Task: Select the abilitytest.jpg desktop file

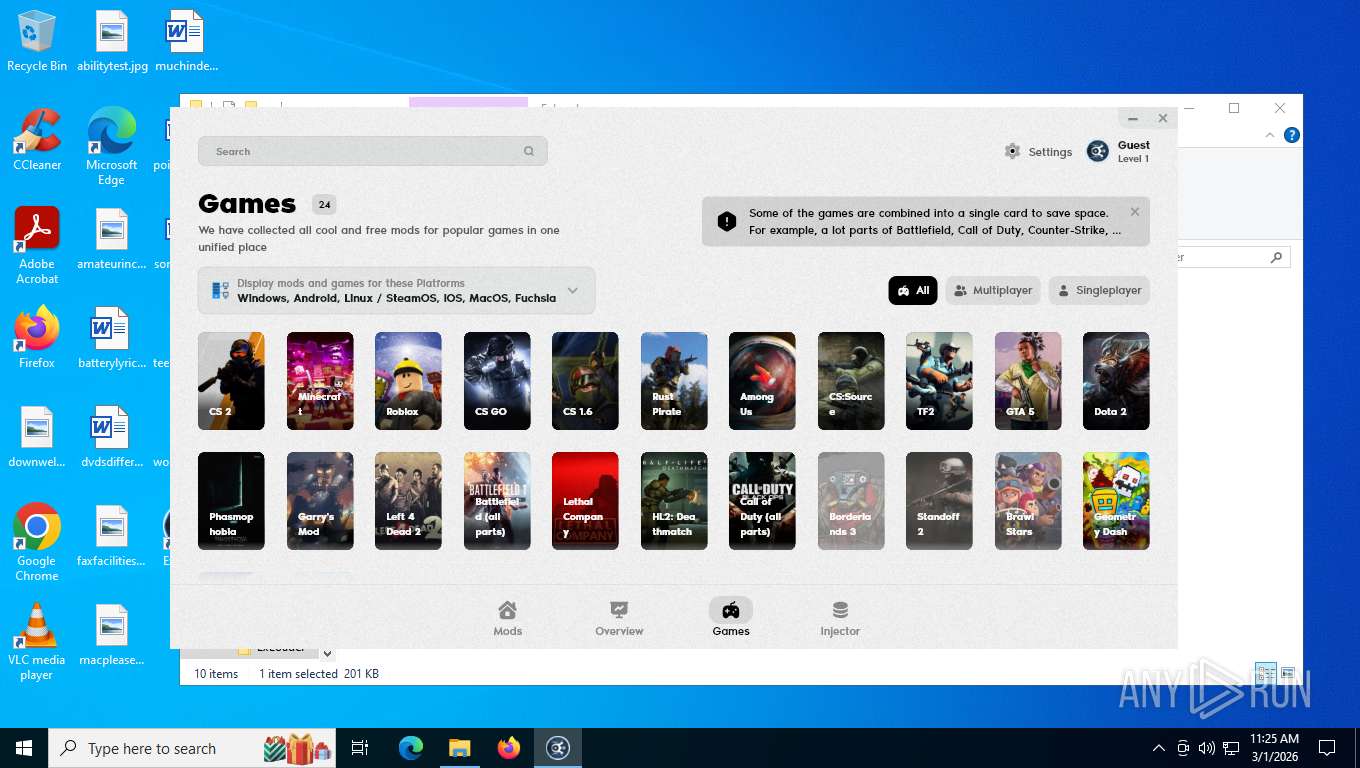Action: (111, 41)
